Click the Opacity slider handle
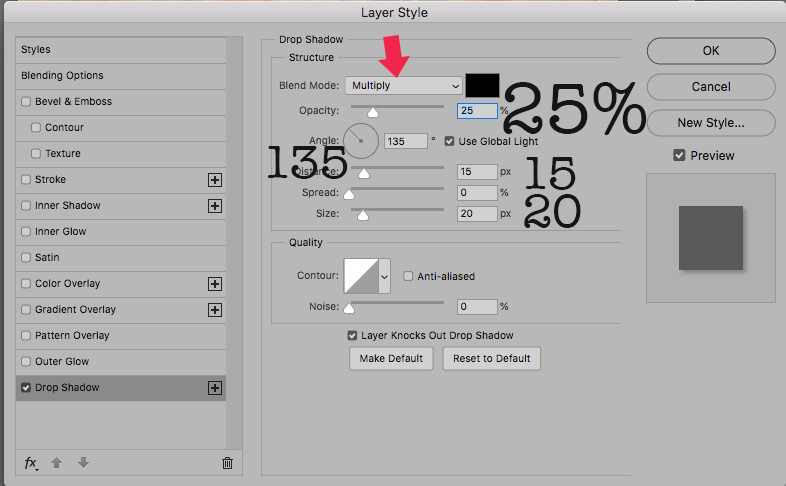 pos(372,112)
